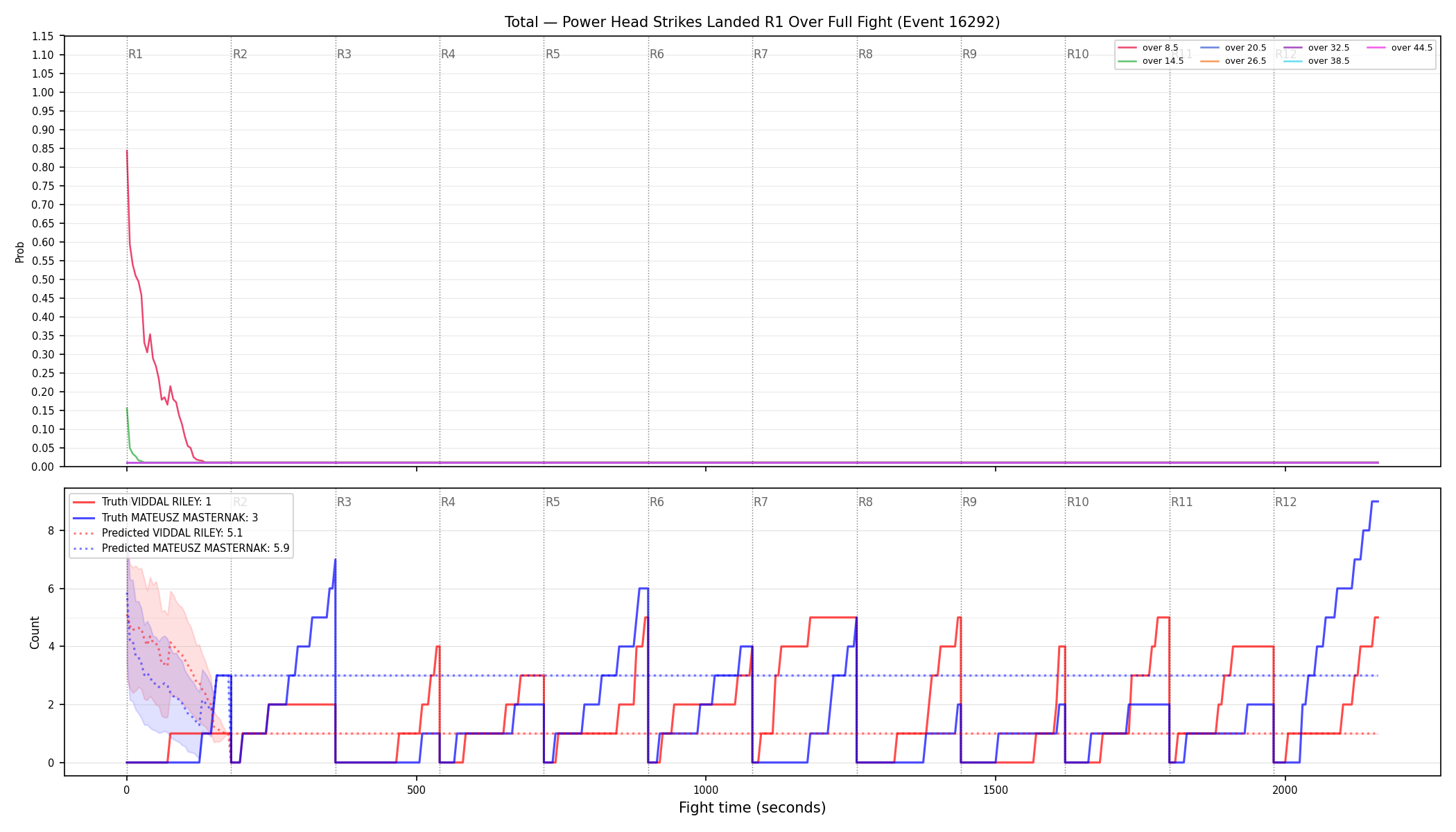
Task: Click the R8 round marker in top chart
Action: (865, 54)
